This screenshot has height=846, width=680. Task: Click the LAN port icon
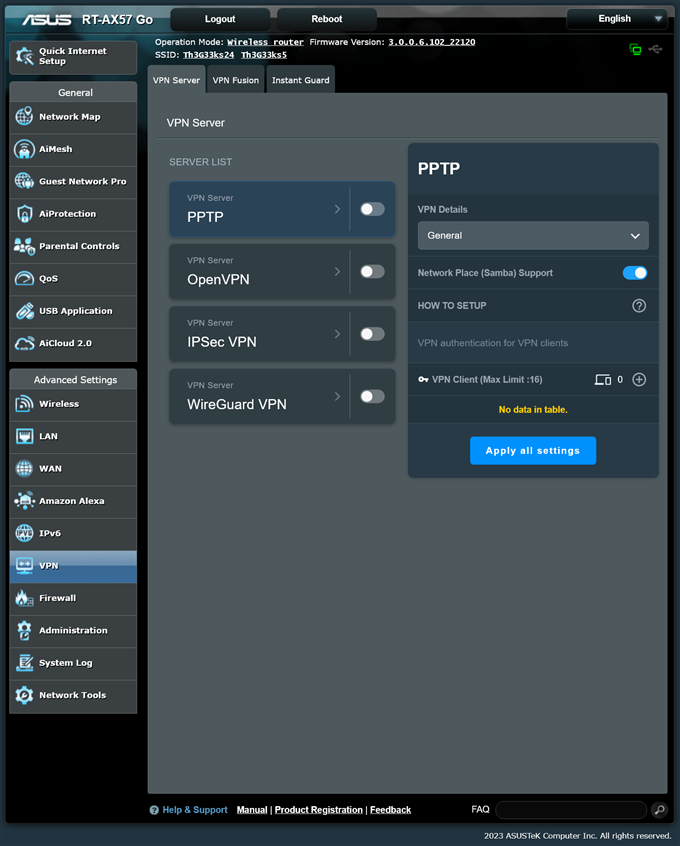coord(24,436)
